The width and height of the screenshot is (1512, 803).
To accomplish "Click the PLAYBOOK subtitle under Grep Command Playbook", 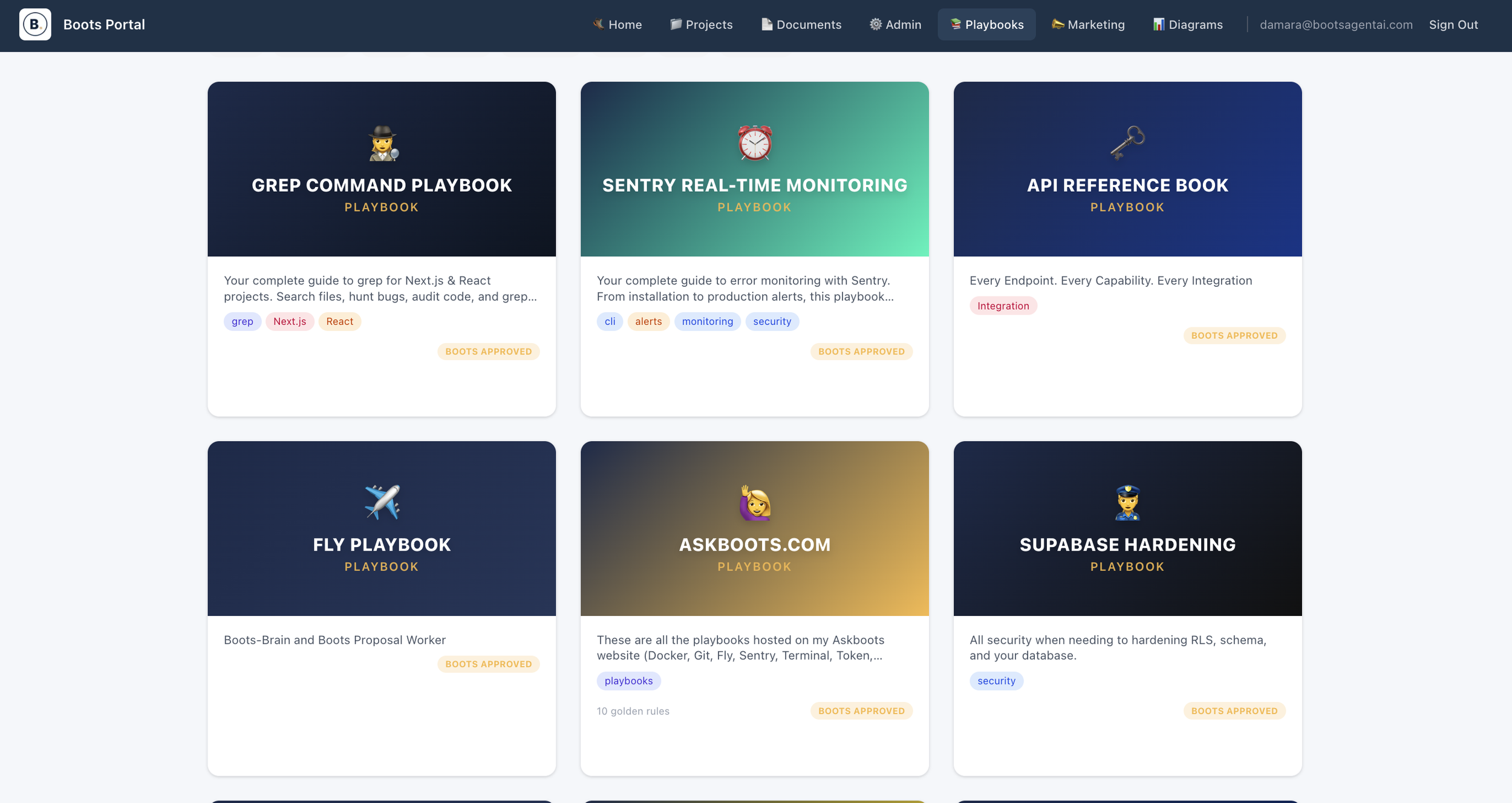I will pos(382,208).
